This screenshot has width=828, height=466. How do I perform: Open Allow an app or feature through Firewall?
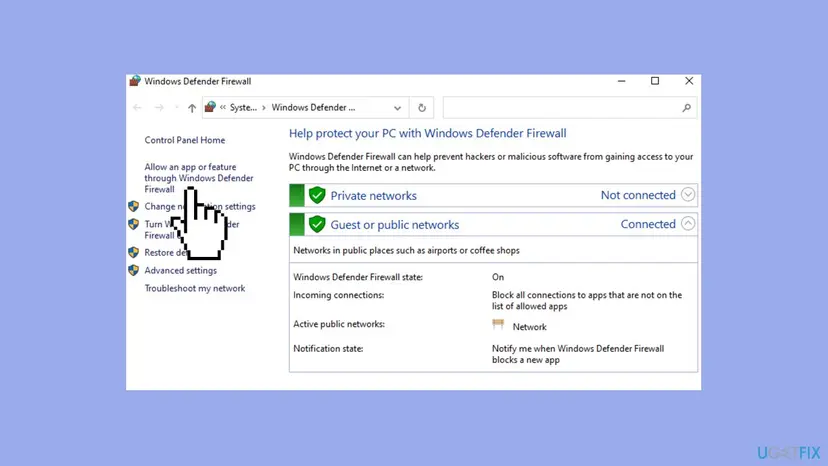point(199,178)
